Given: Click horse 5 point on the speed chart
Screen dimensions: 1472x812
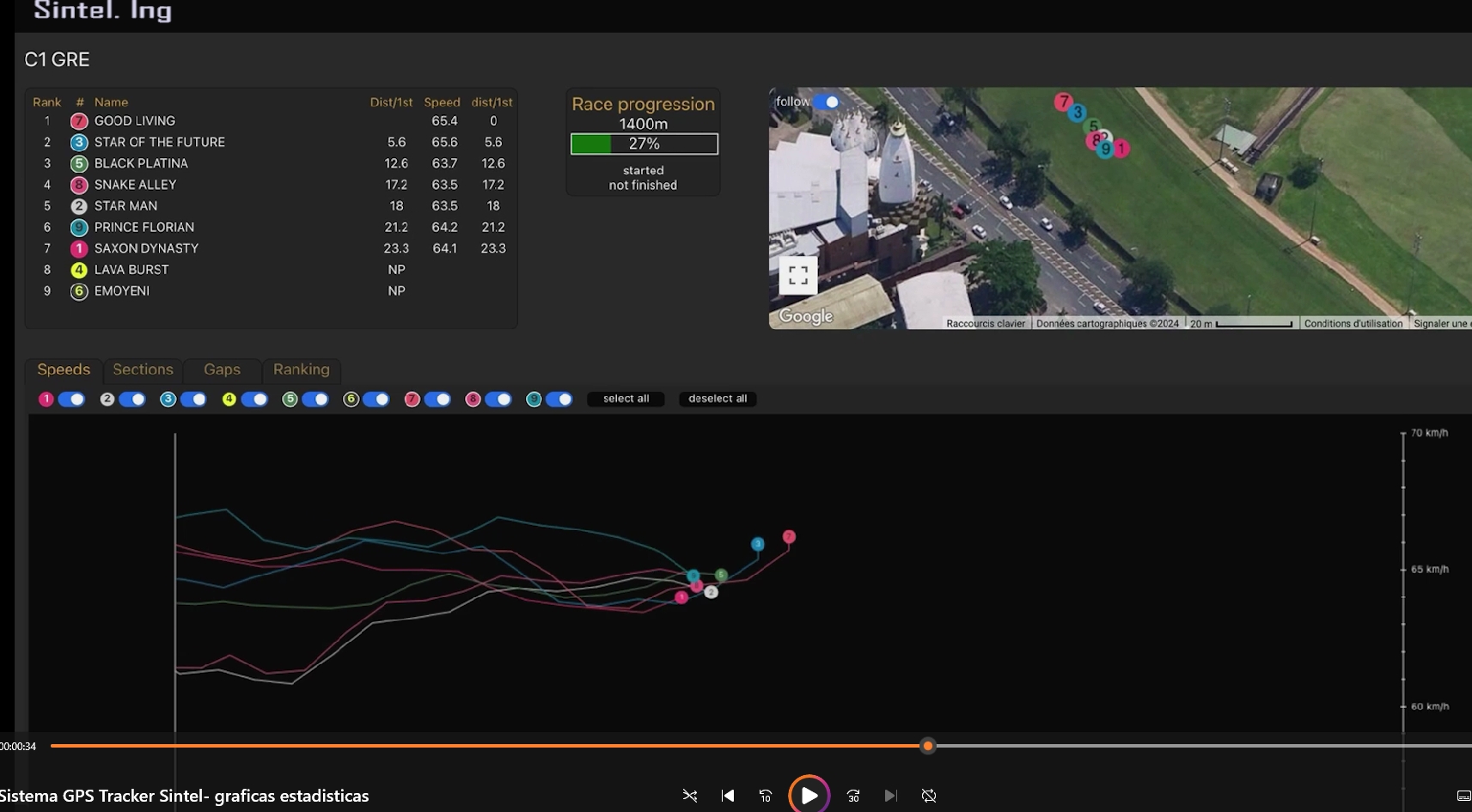Looking at the screenshot, I should [721, 575].
